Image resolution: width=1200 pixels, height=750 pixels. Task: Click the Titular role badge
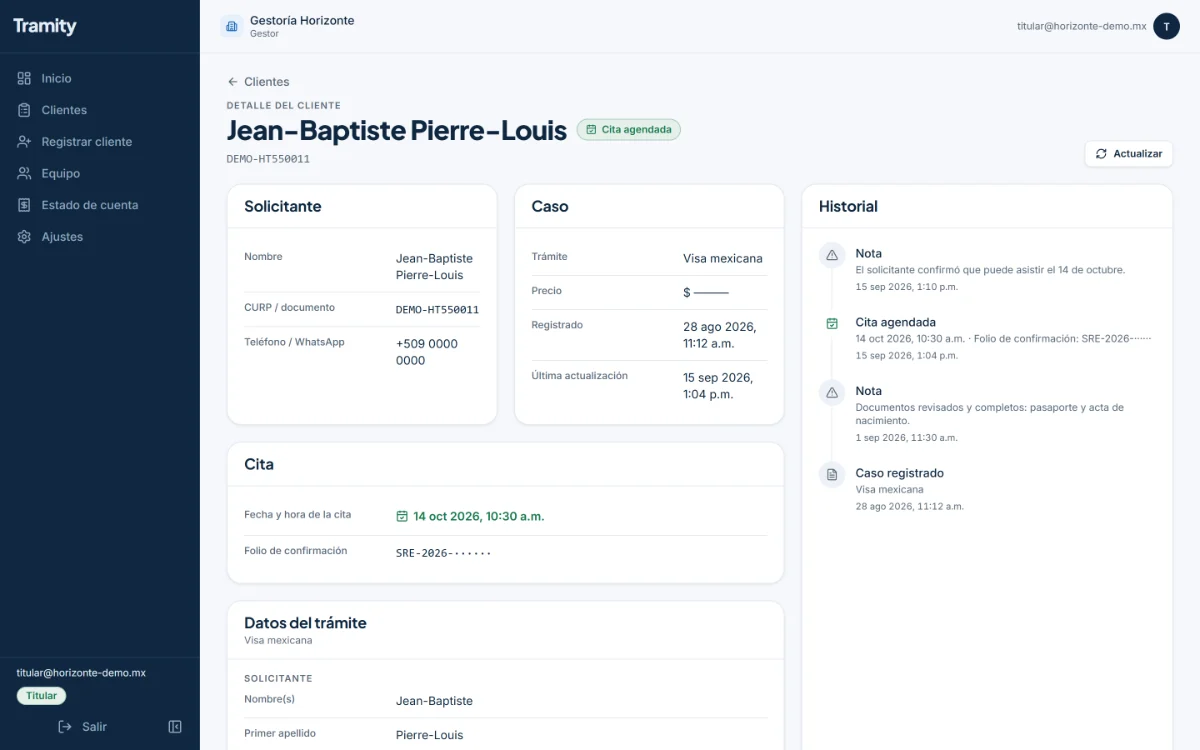tap(41, 696)
